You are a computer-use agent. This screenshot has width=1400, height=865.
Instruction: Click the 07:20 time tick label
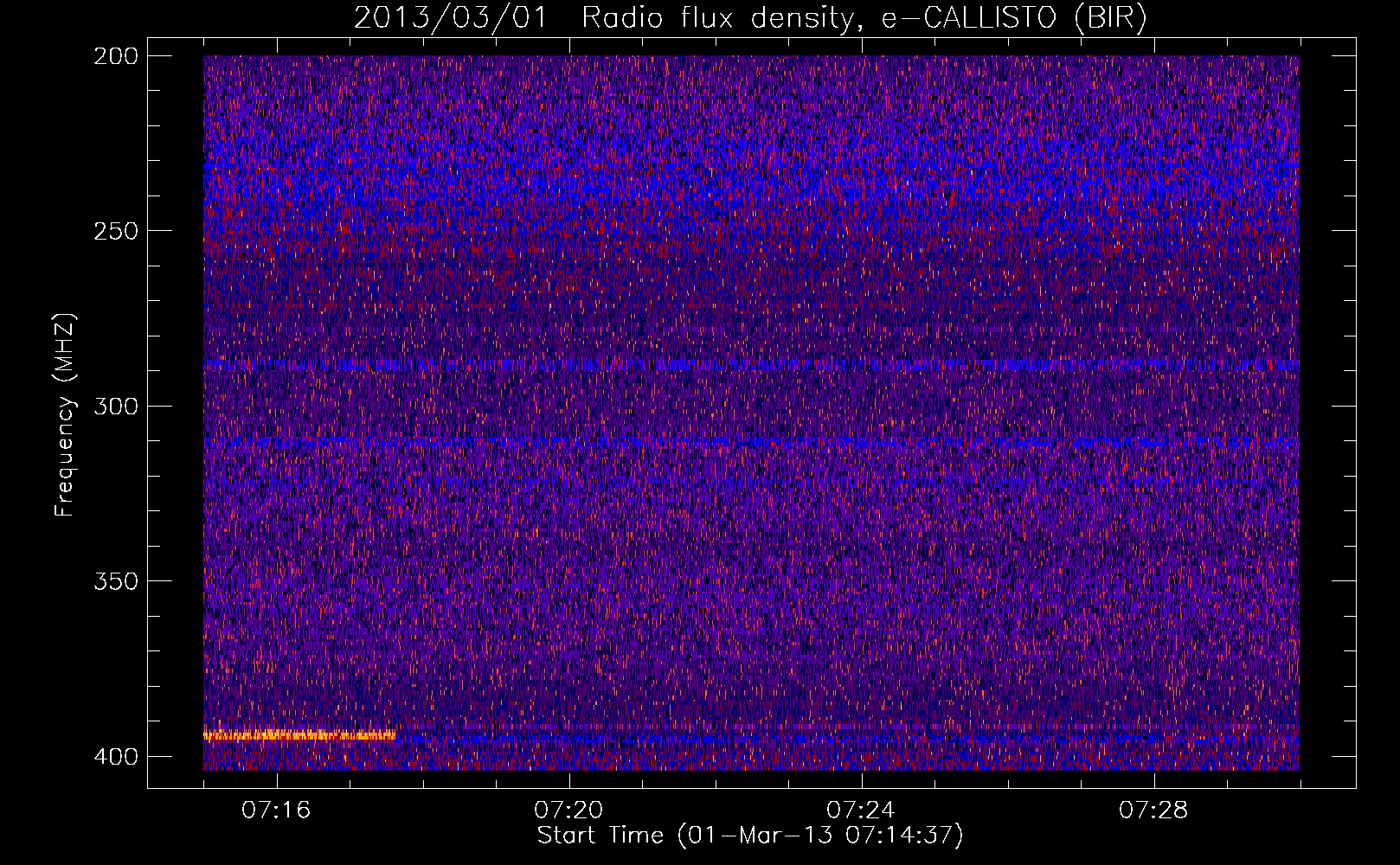(568, 811)
